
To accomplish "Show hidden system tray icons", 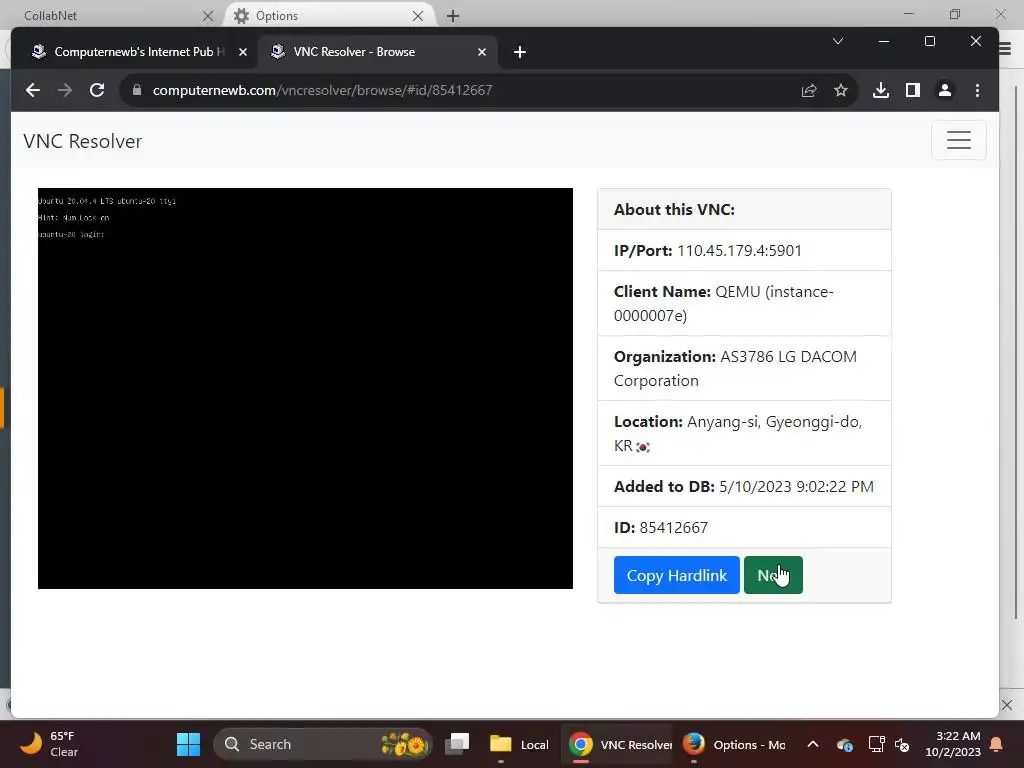I will 812,744.
